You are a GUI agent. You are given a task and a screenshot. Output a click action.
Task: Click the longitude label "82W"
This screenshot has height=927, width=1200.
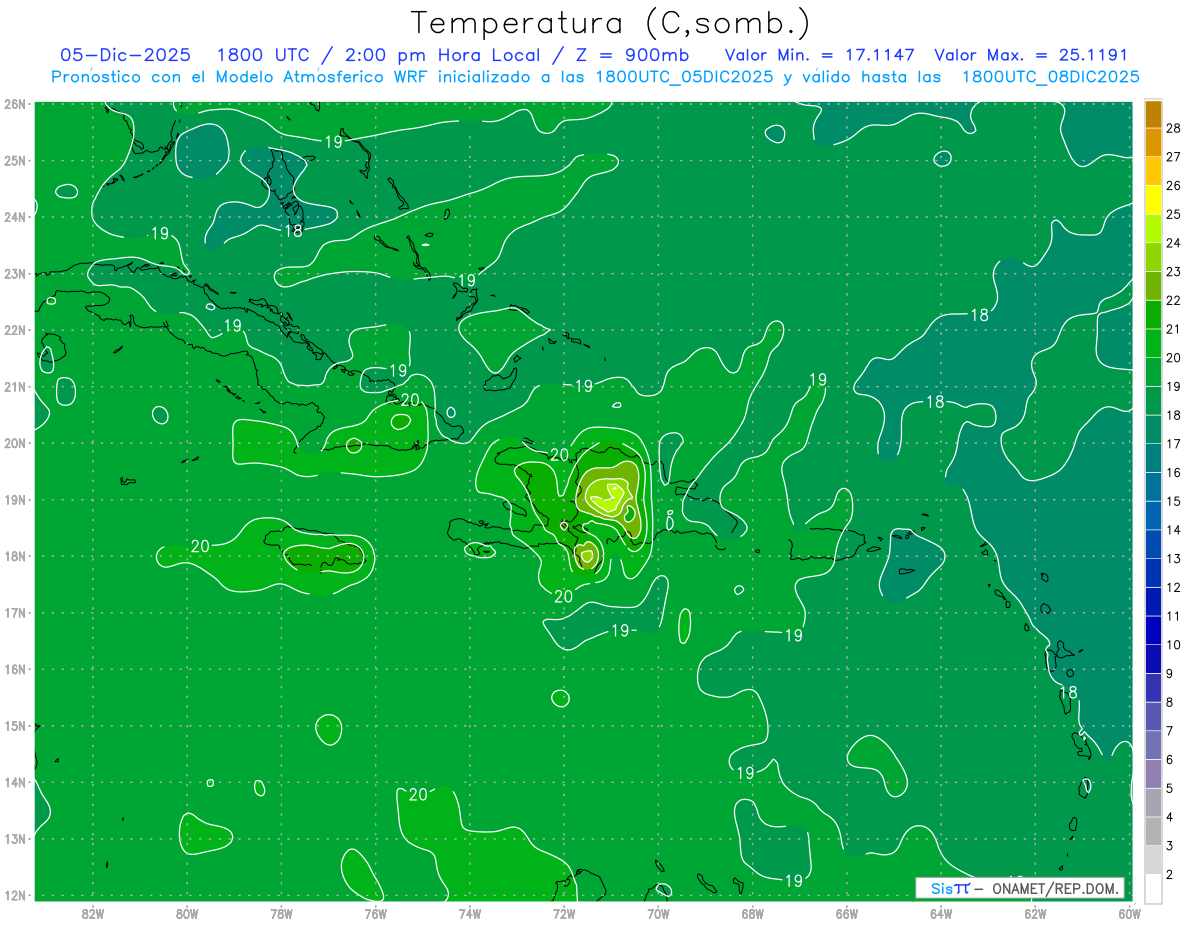(x=92, y=913)
